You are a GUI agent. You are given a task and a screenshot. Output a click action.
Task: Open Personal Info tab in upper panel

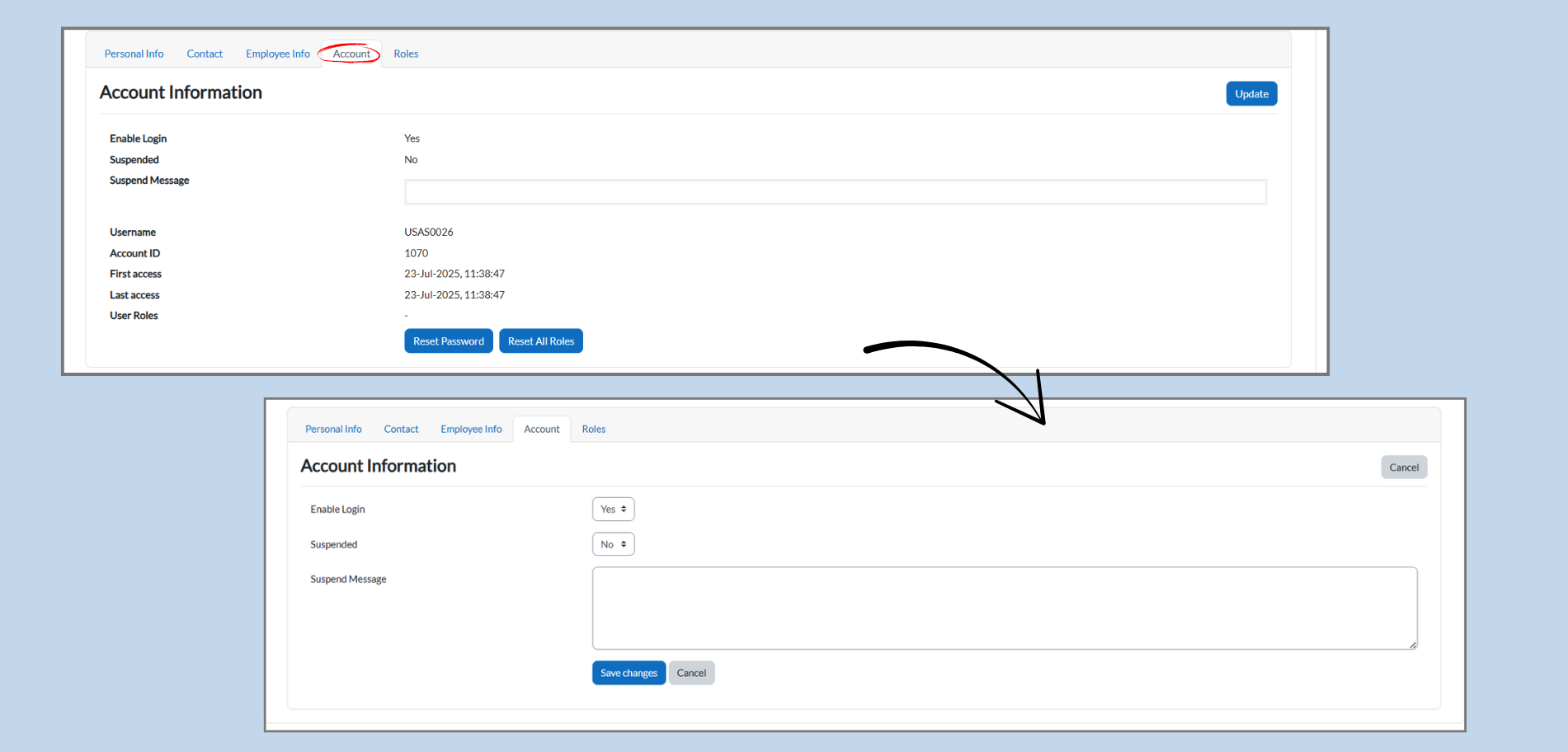click(134, 54)
